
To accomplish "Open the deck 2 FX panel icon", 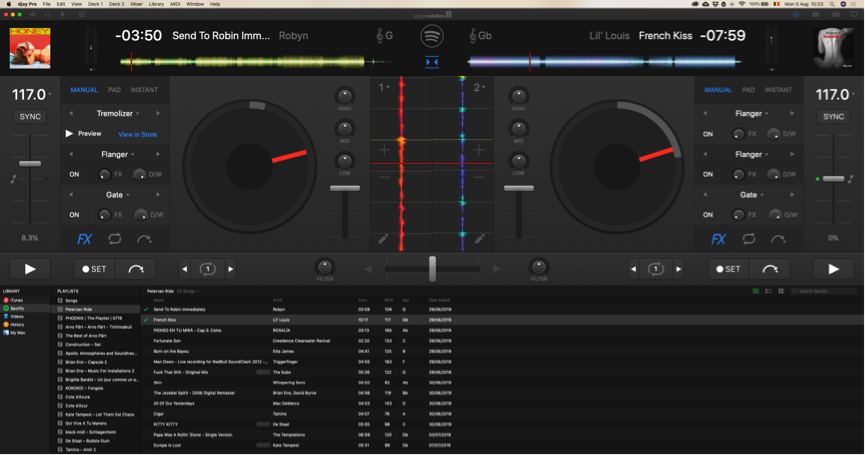I will pyautogui.click(x=718, y=239).
